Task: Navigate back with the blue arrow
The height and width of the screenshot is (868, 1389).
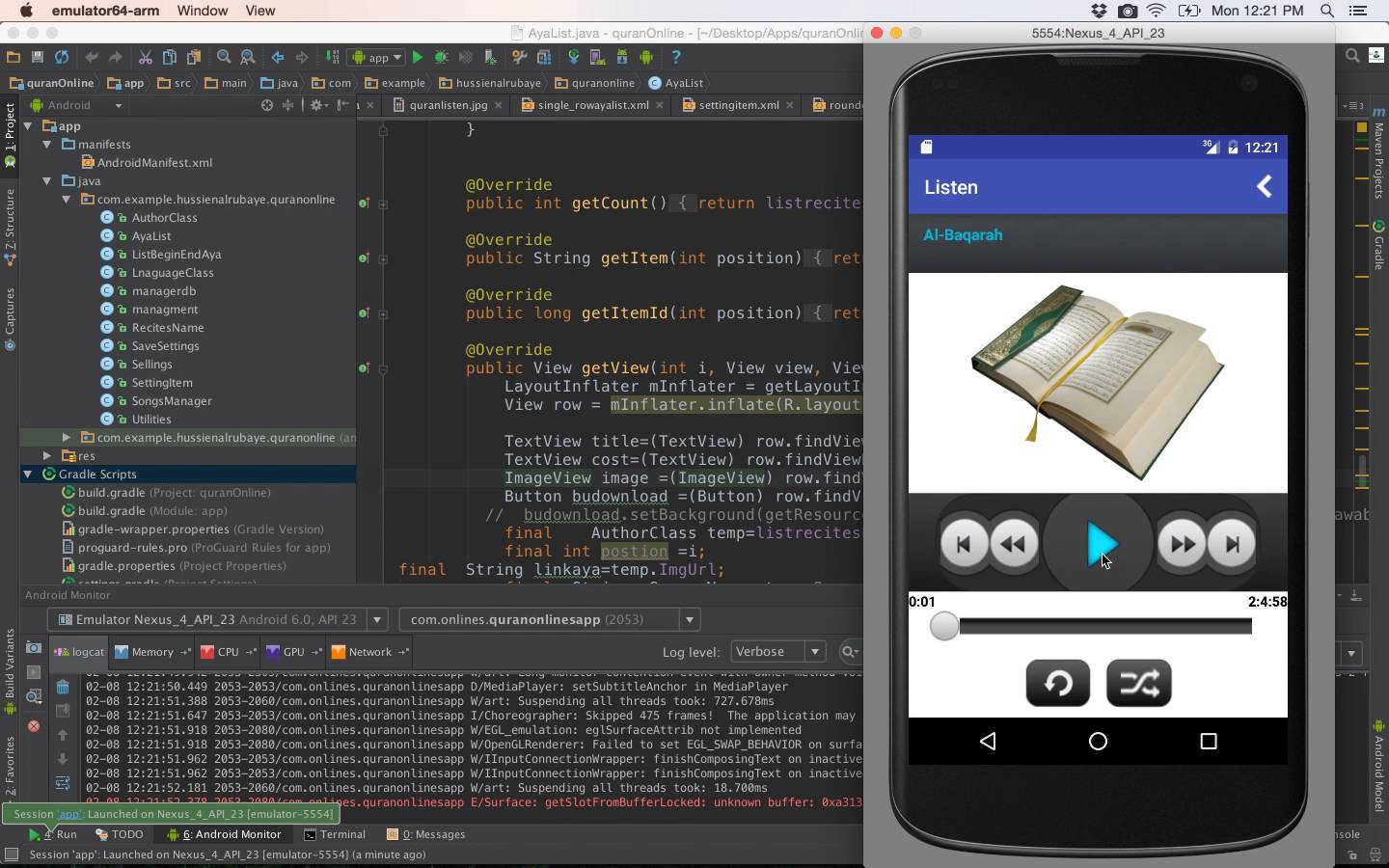Action: click(x=278, y=58)
